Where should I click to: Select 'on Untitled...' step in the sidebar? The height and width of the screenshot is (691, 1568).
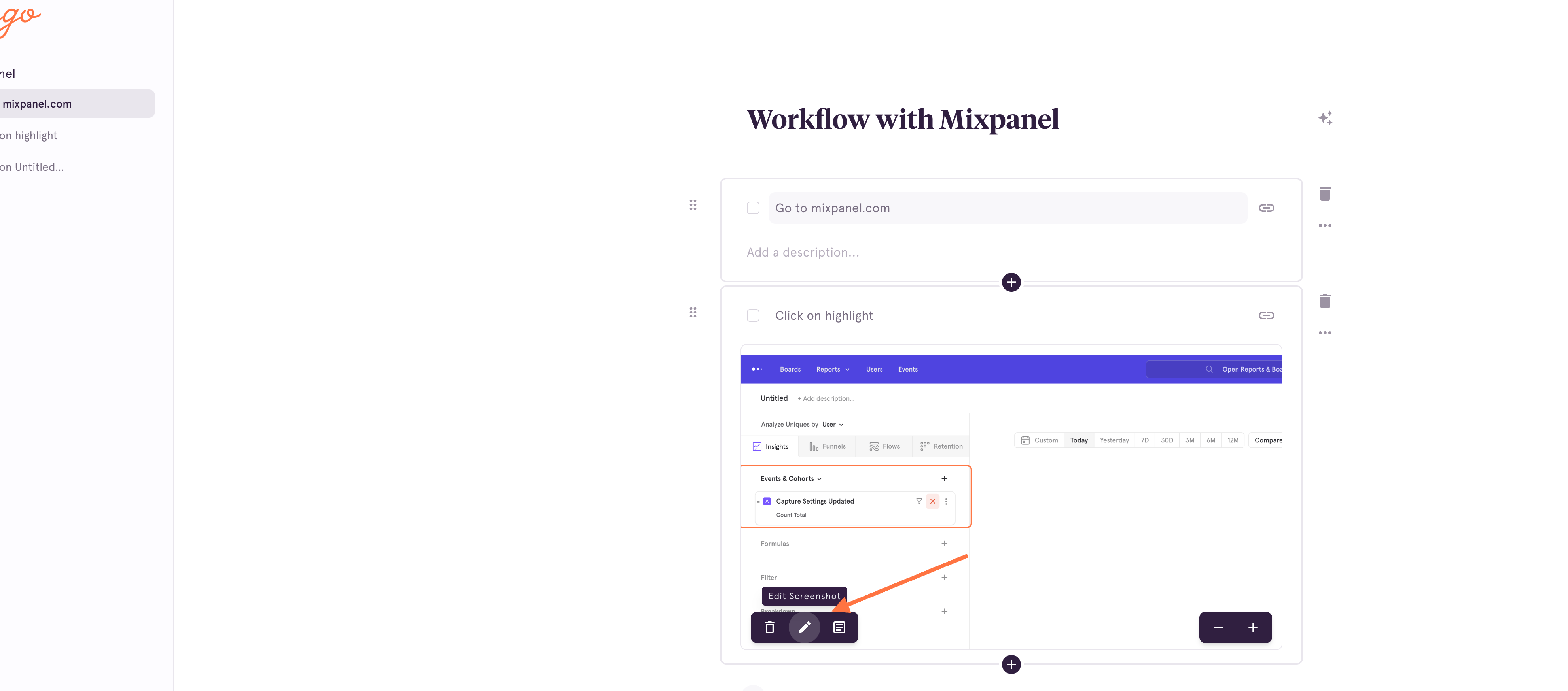pyautogui.click(x=32, y=167)
